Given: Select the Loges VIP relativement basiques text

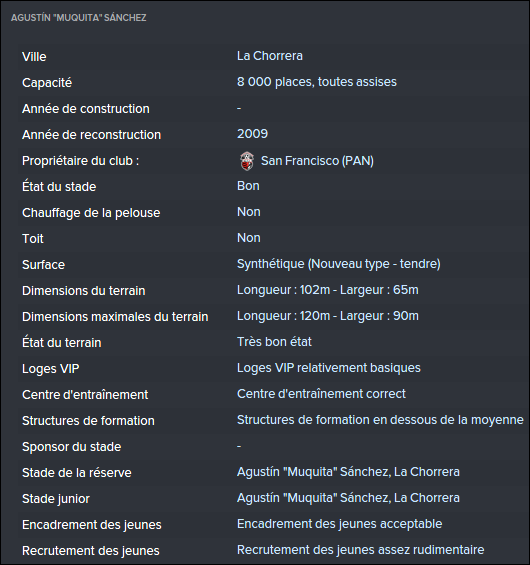Looking at the screenshot, I should coord(329,368).
